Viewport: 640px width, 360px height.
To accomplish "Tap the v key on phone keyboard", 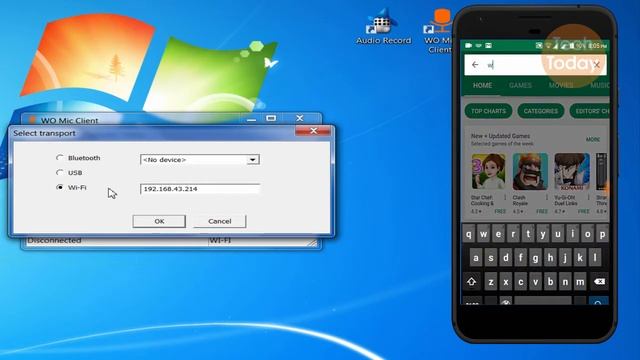I will pyautogui.click(x=536, y=282).
